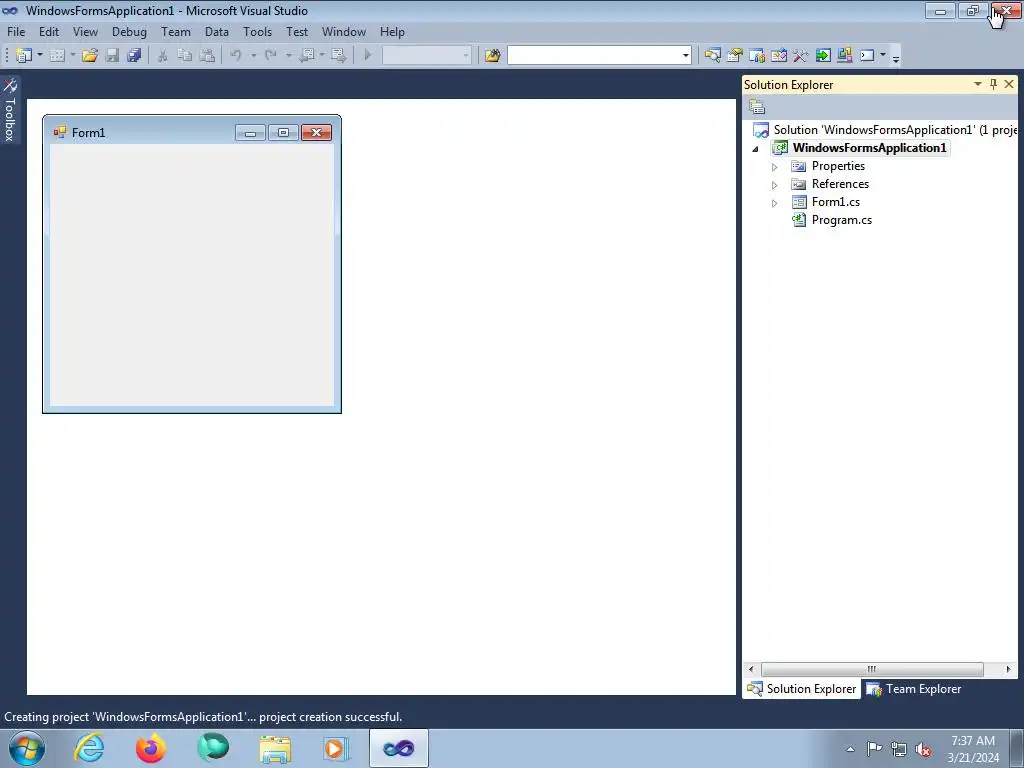
Task: Open the Redo history dropdown arrow
Action: pyautogui.click(x=288, y=56)
